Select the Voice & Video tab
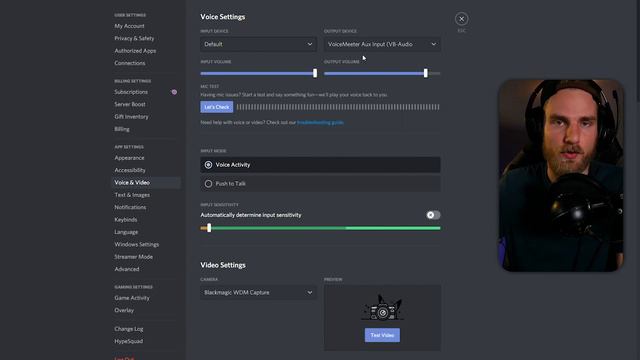This screenshot has width=640, height=360. pos(146,182)
